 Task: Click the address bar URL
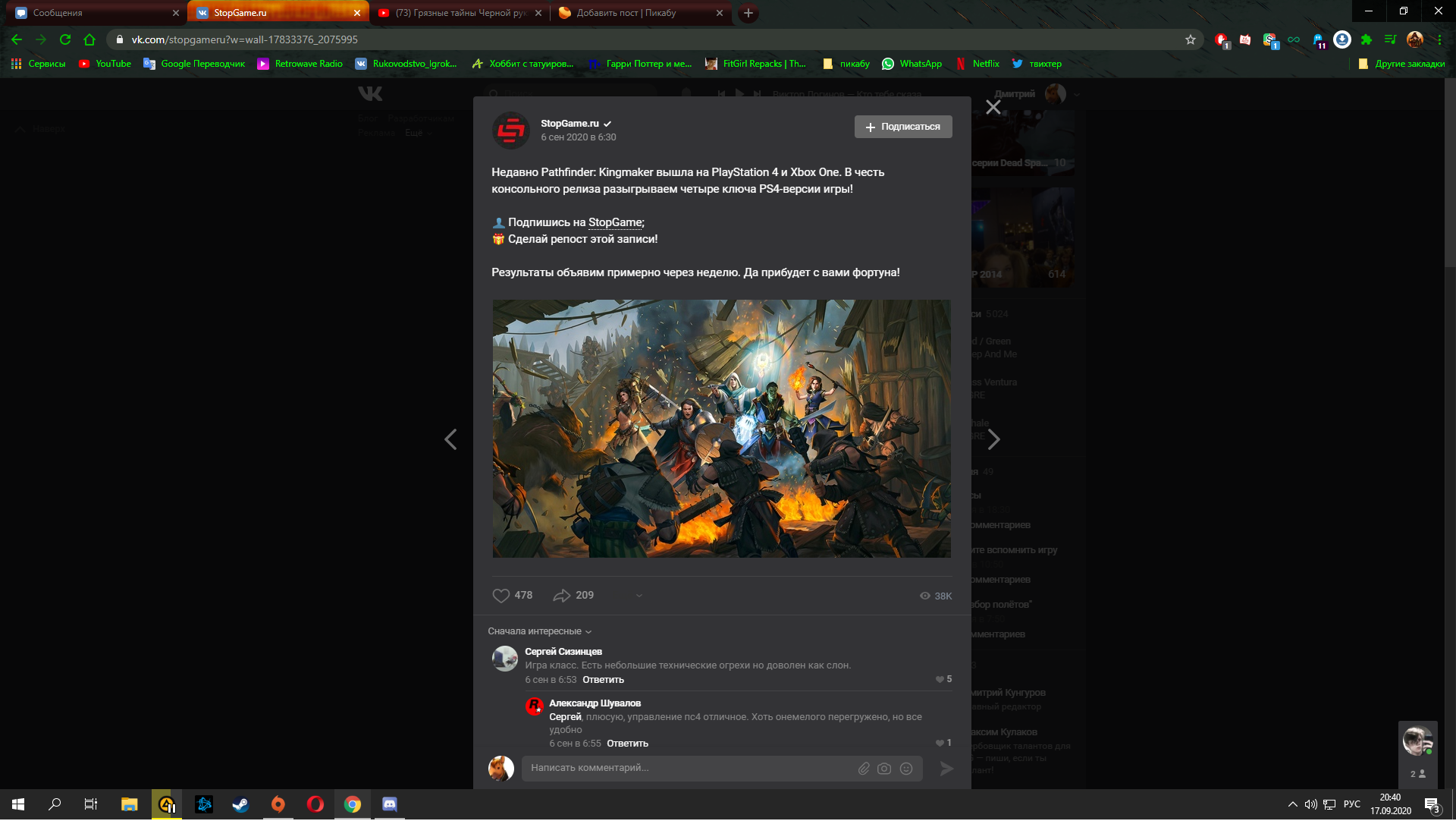[244, 39]
